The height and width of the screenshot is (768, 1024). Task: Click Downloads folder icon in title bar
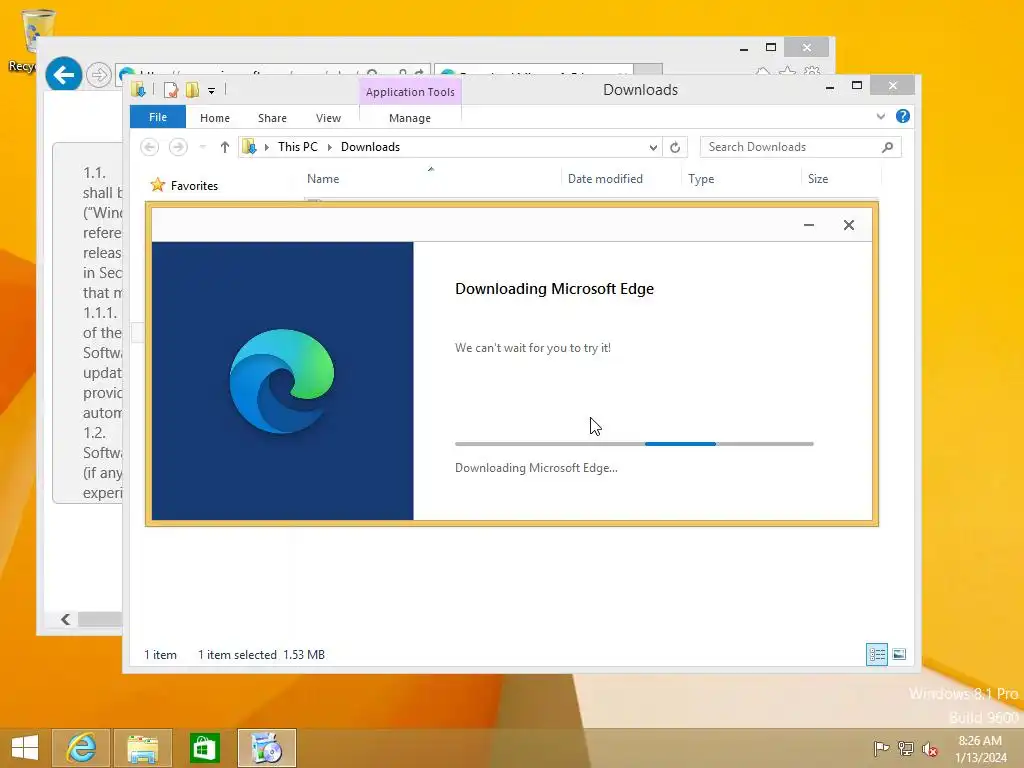tap(138, 89)
